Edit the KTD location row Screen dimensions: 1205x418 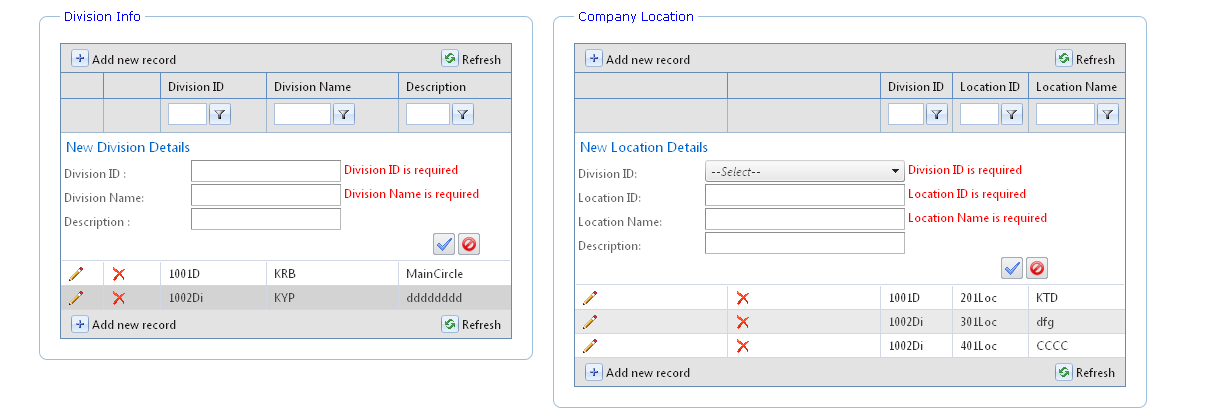pyautogui.click(x=590, y=298)
